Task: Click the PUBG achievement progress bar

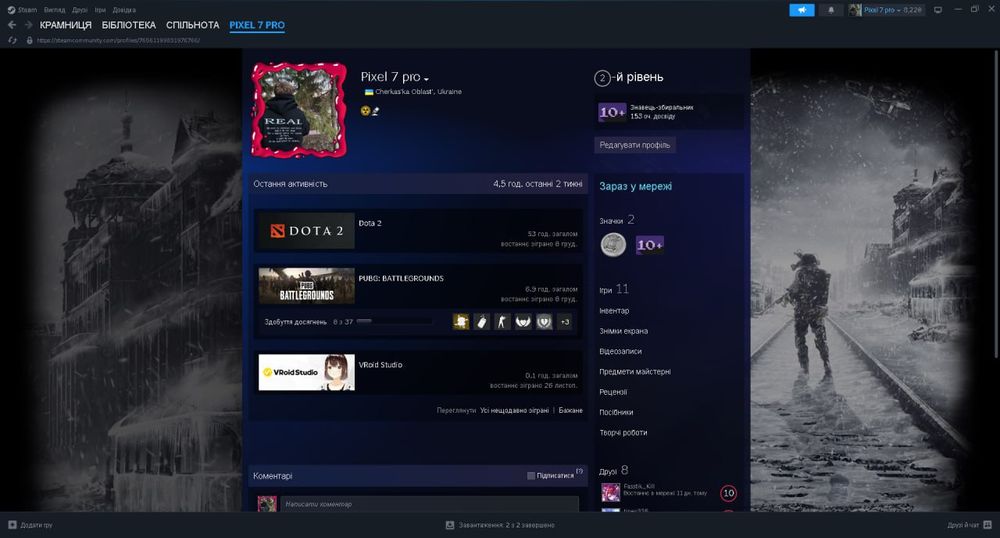Action: pos(395,322)
